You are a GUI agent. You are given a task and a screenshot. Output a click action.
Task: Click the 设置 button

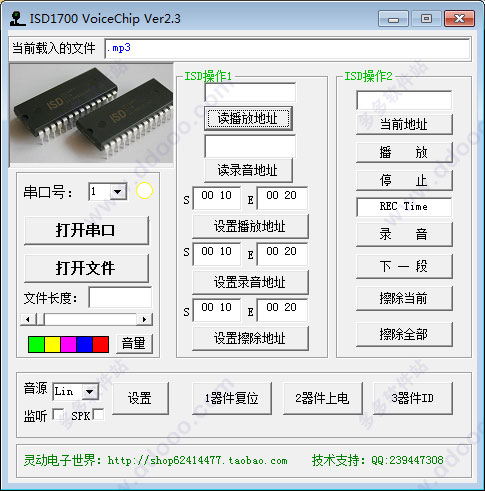140,398
